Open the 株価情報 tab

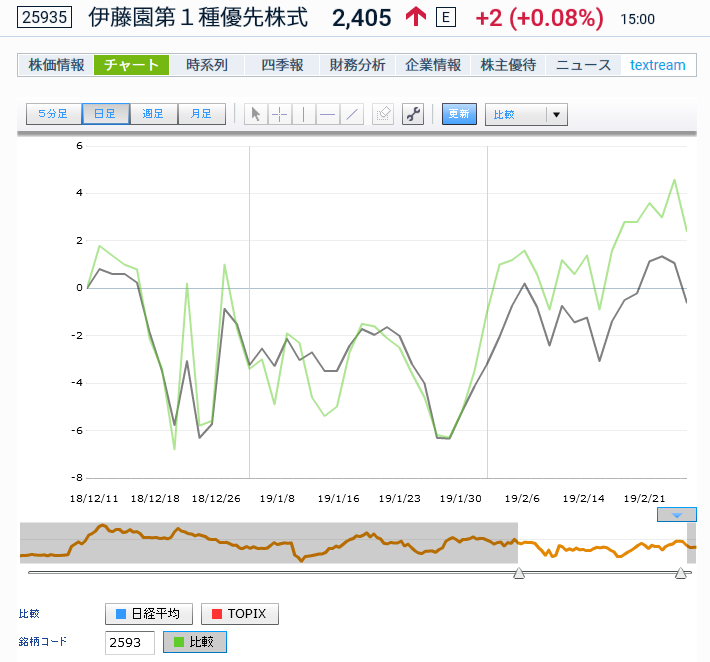pos(56,65)
